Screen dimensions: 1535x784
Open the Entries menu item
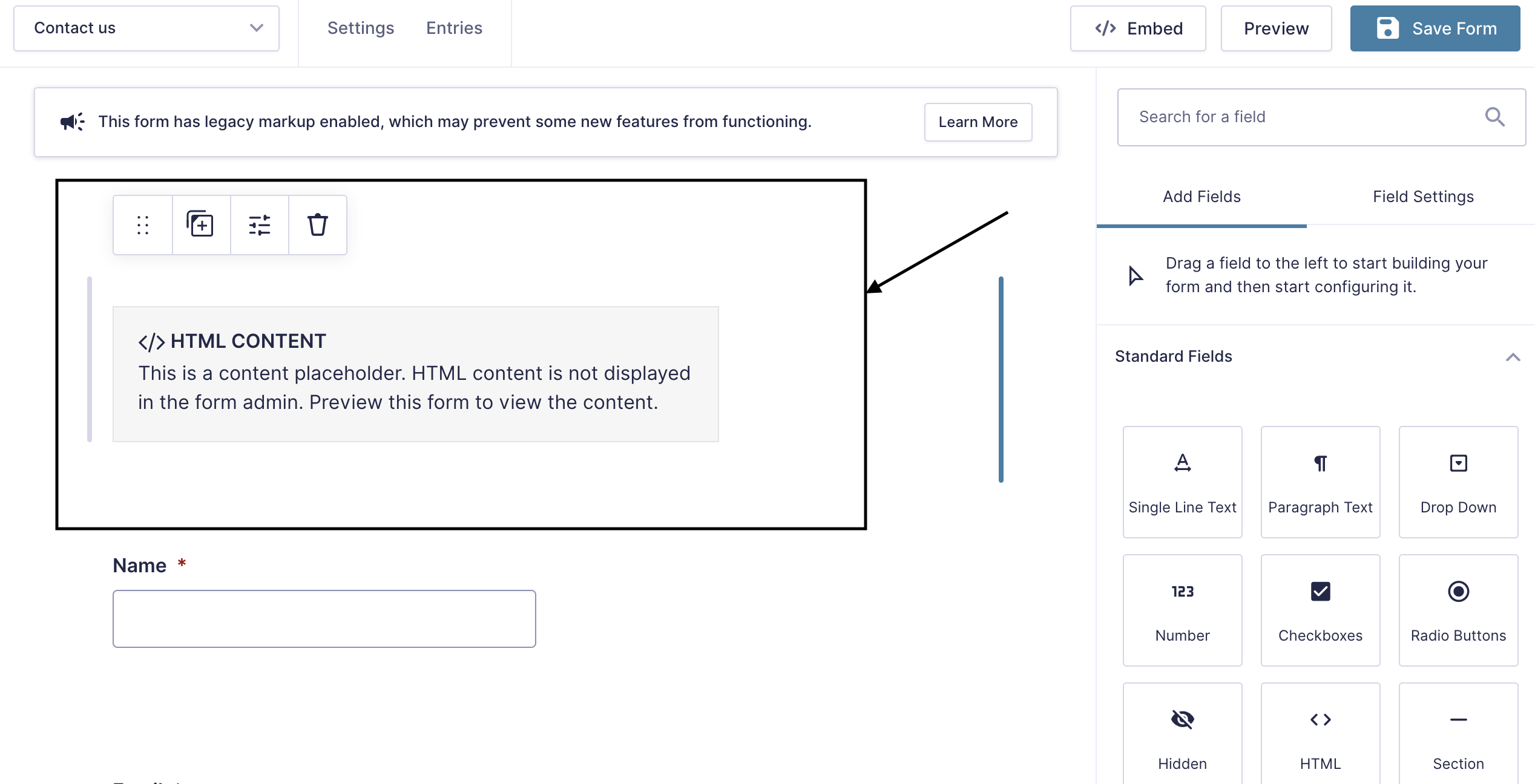click(x=454, y=28)
